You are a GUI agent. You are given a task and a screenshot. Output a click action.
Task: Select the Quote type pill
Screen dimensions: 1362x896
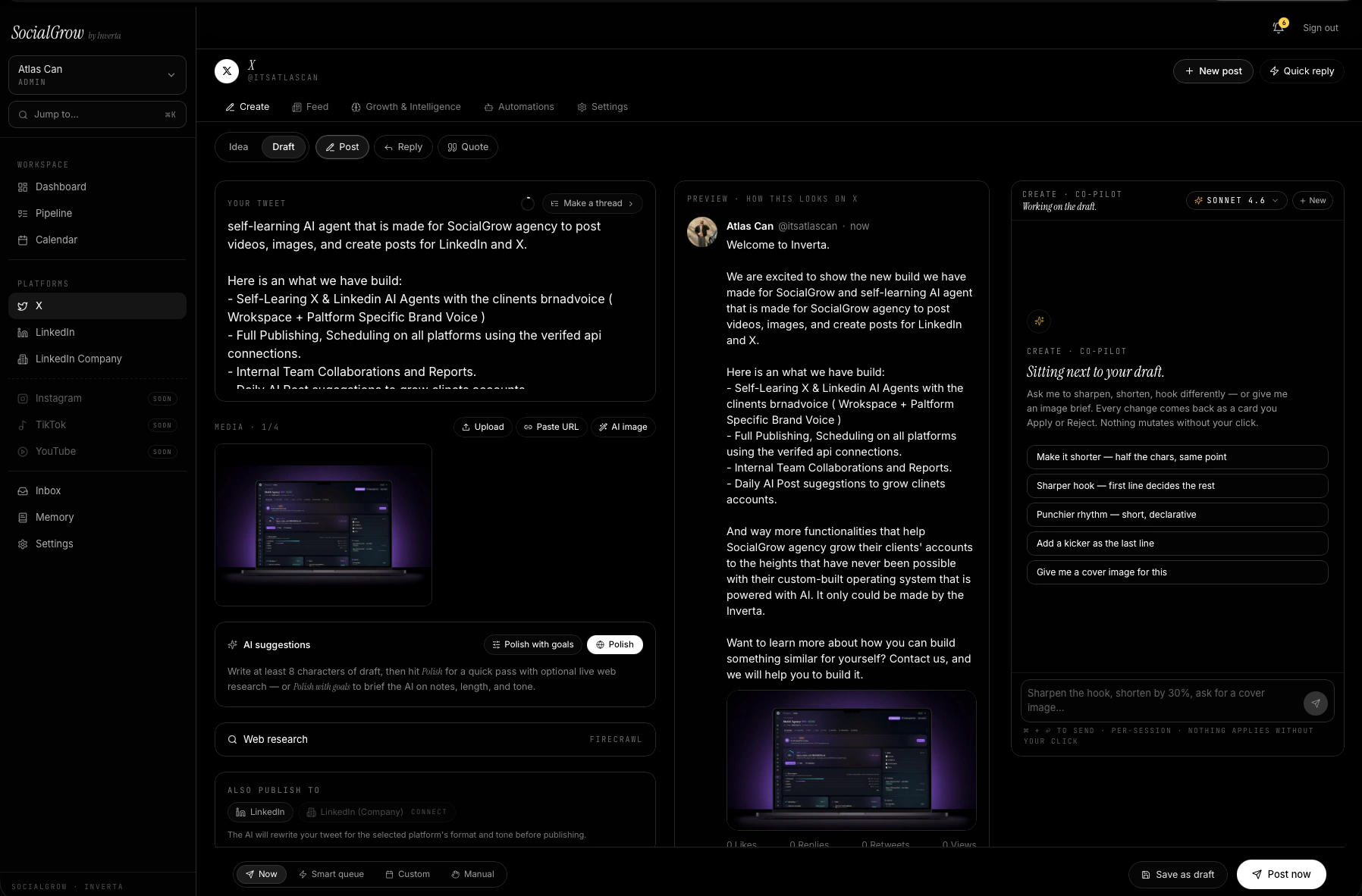pyautogui.click(x=468, y=147)
